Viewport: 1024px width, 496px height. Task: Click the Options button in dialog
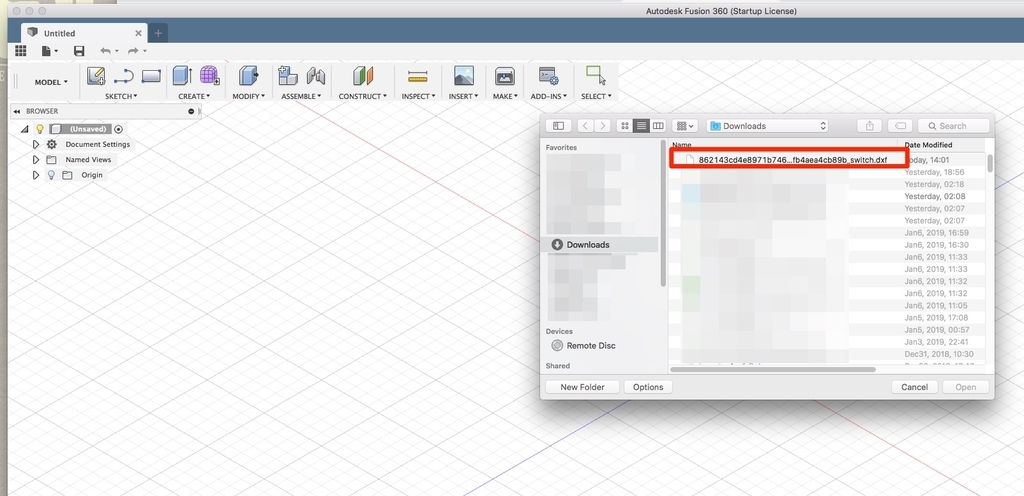point(648,387)
